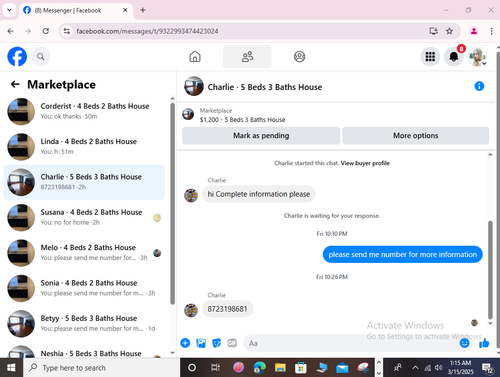Screen dimensions: 500x377
Task: Go back in Chrome browser
Action: 11,31
